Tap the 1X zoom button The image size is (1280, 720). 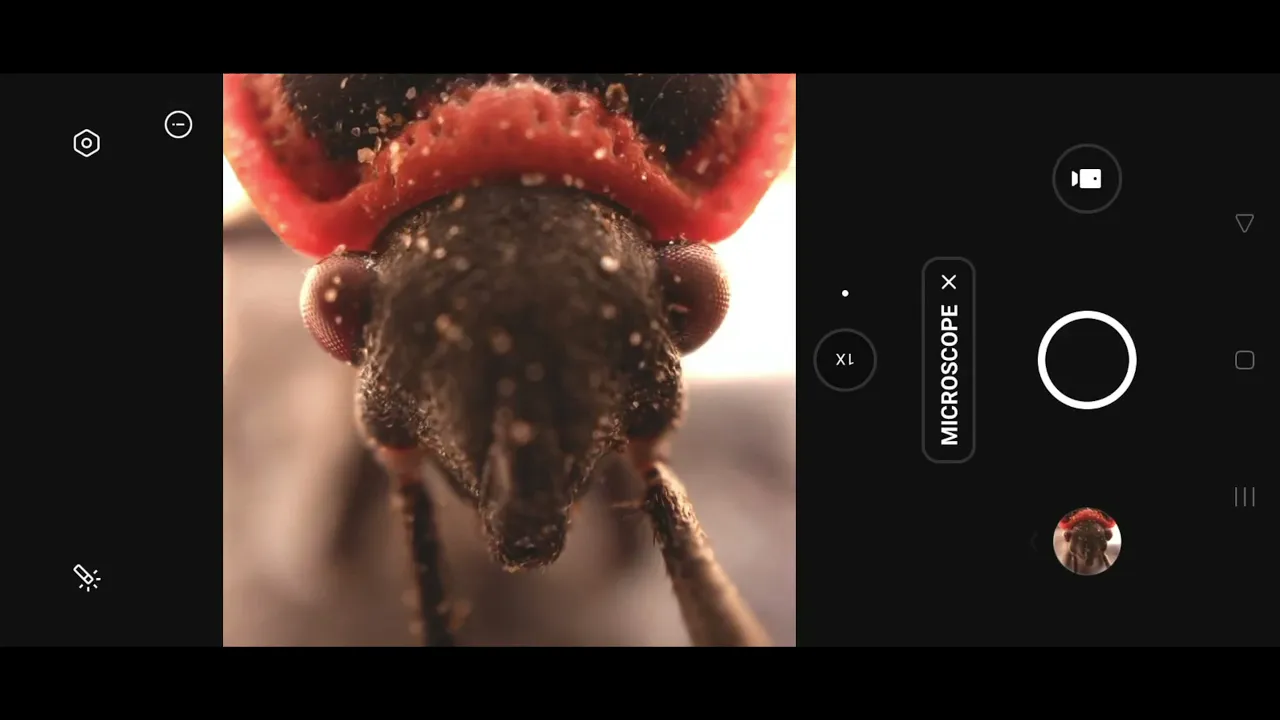(845, 360)
